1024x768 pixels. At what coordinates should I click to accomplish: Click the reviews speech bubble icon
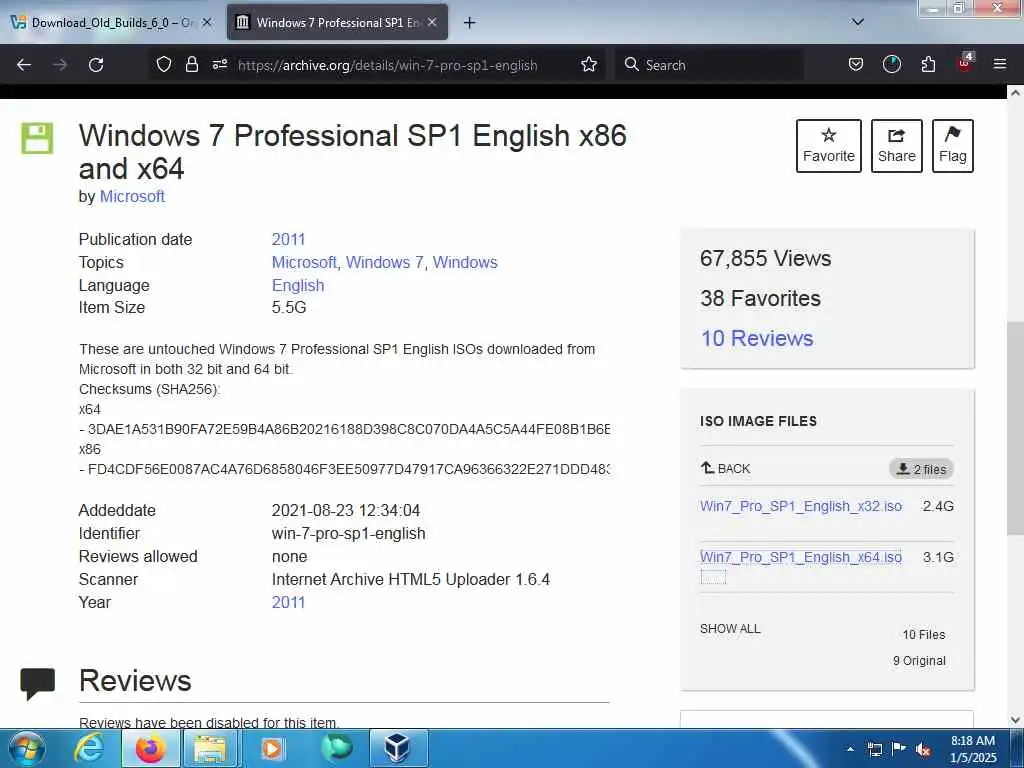[x=37, y=683]
